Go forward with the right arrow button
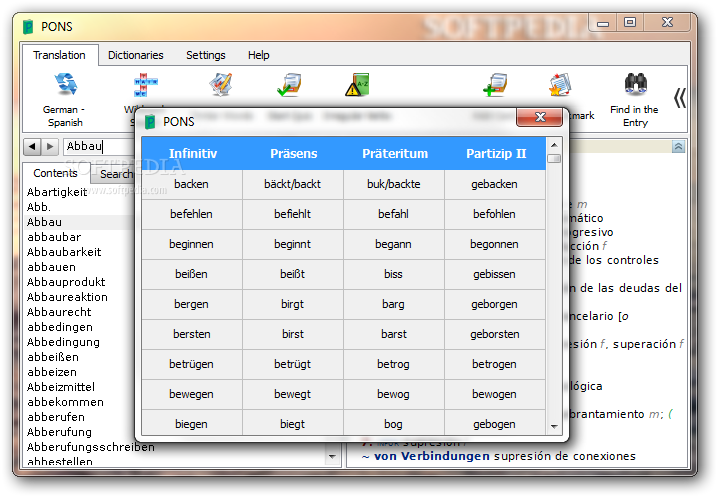This screenshot has width=718, height=497. click(x=50, y=147)
